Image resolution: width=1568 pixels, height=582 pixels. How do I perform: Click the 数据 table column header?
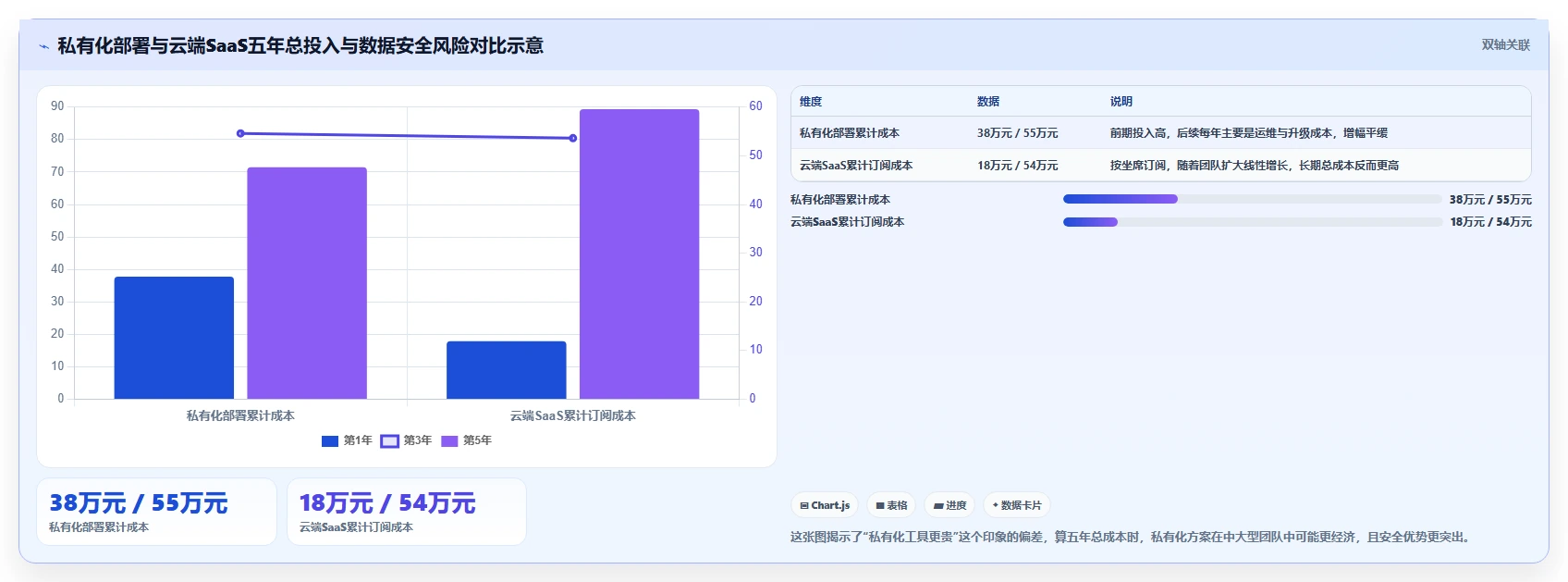click(x=988, y=102)
